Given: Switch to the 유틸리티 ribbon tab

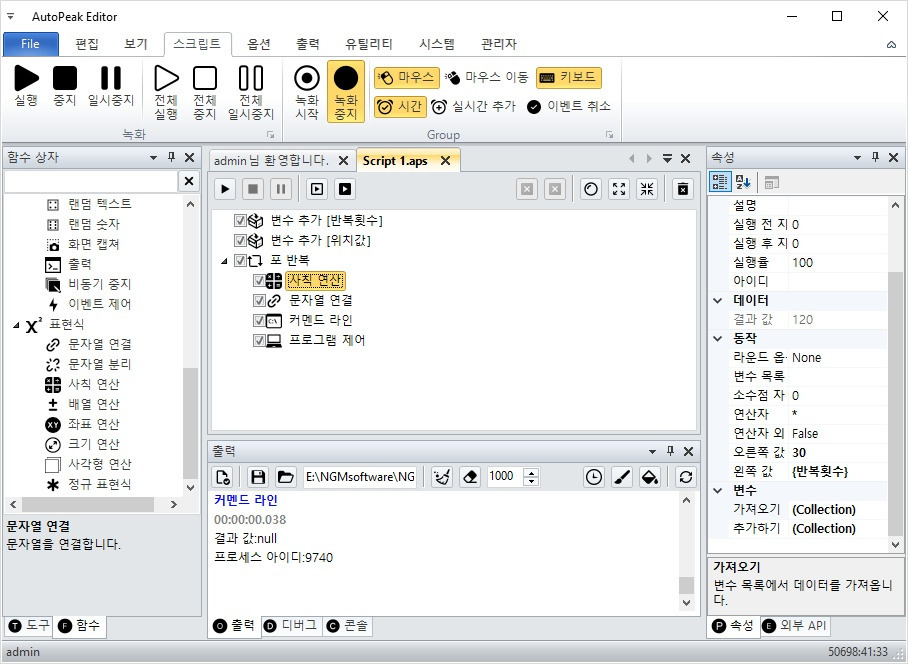Looking at the screenshot, I should (x=369, y=44).
